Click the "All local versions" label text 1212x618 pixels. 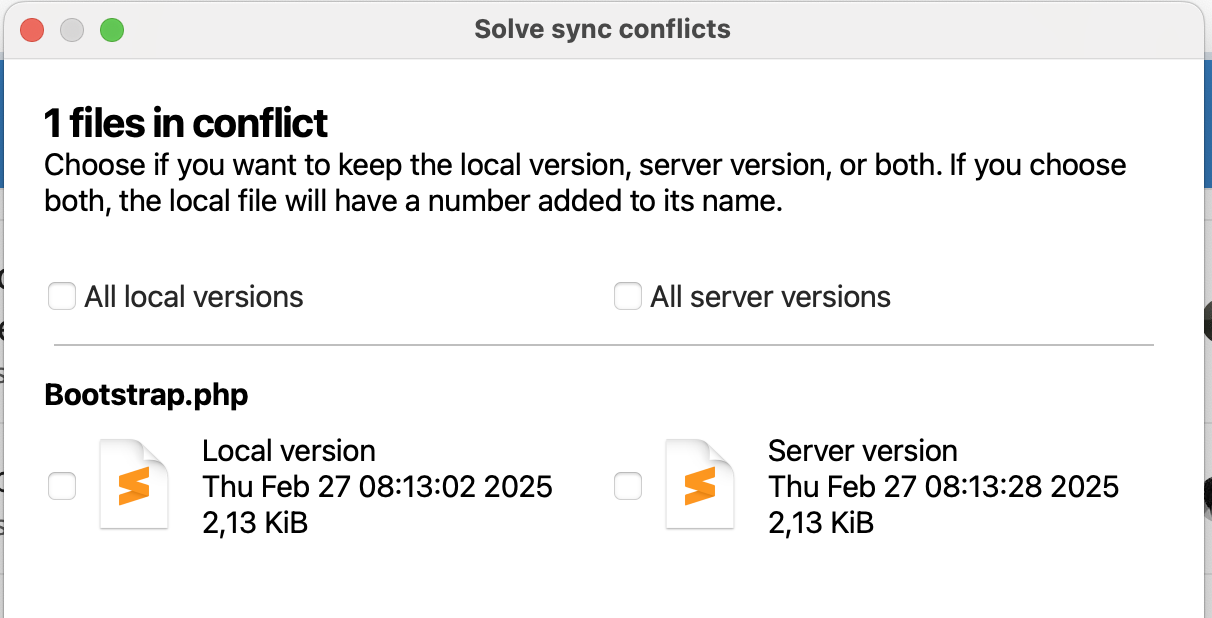(x=194, y=297)
